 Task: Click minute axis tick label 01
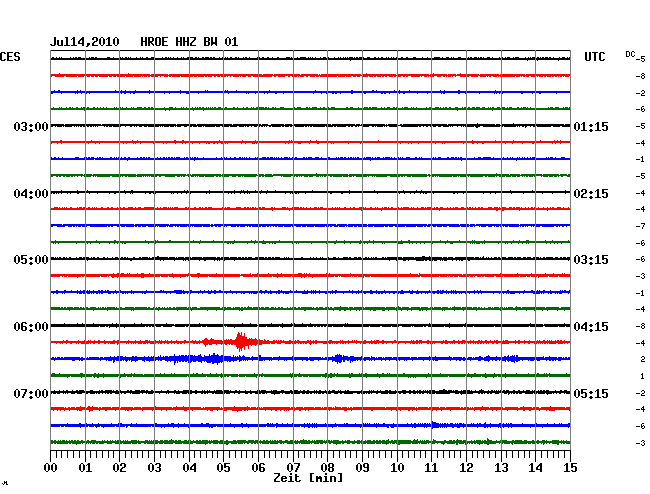[x=85, y=468]
